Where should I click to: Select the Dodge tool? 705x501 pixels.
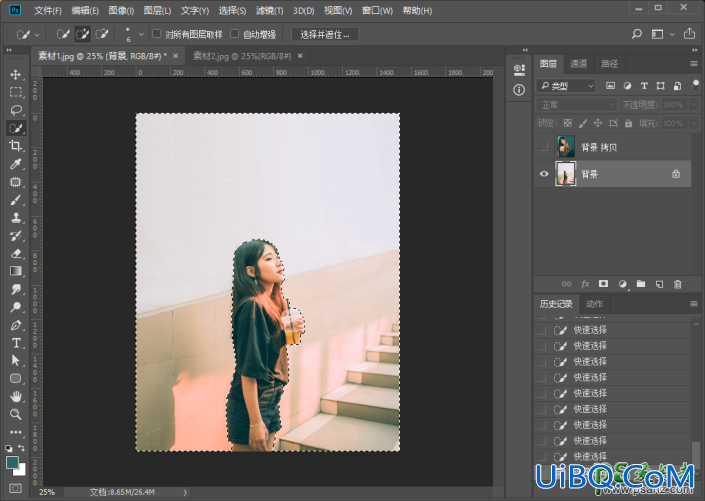coord(16,307)
